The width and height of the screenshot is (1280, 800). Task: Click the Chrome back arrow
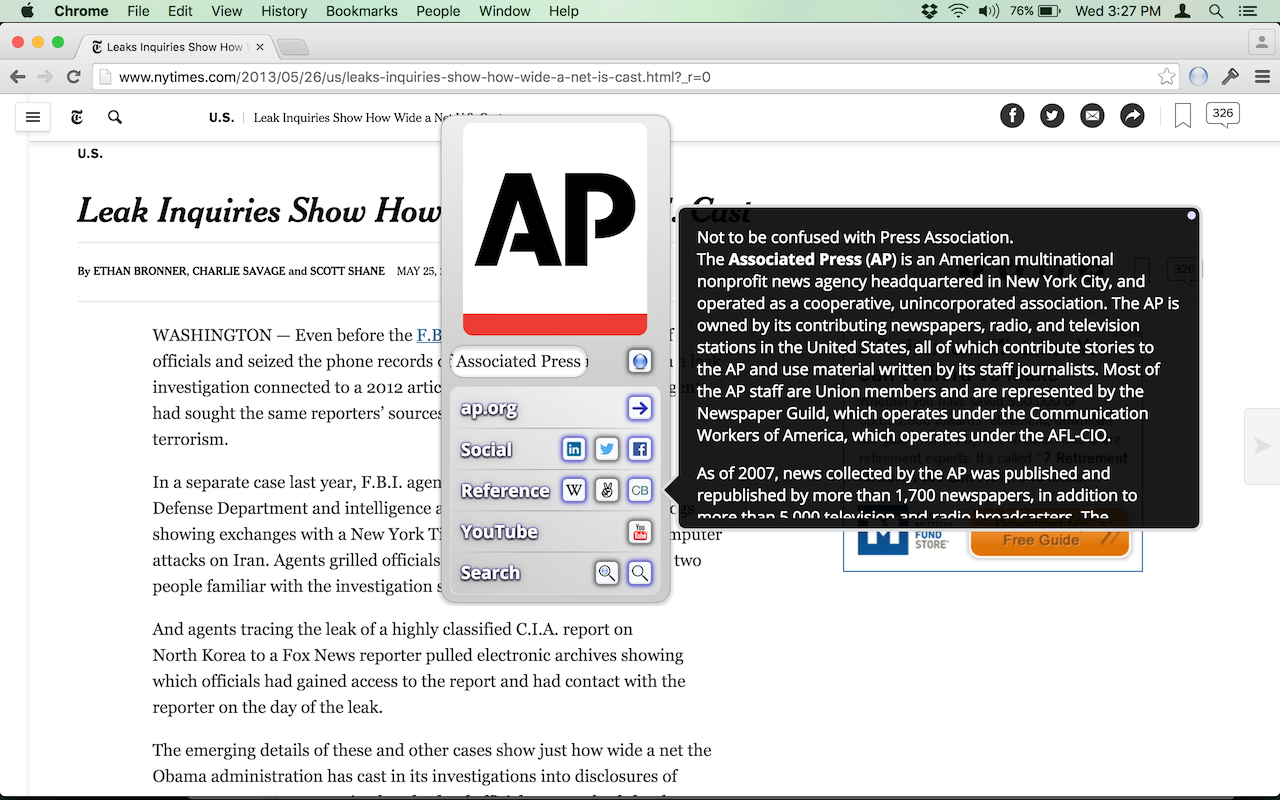[x=17, y=76]
